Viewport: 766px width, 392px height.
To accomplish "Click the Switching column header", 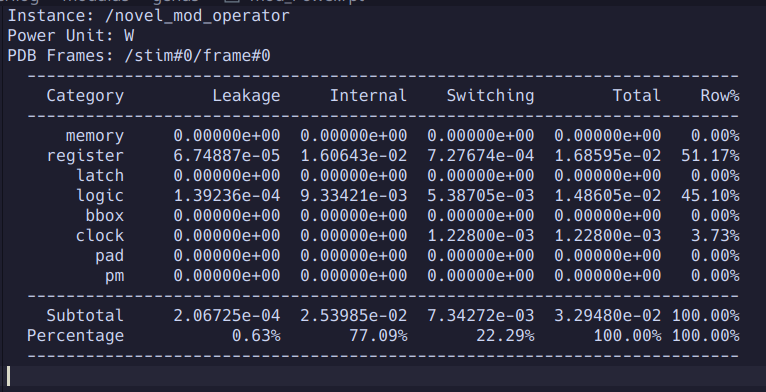I will pyautogui.click(x=490, y=96).
